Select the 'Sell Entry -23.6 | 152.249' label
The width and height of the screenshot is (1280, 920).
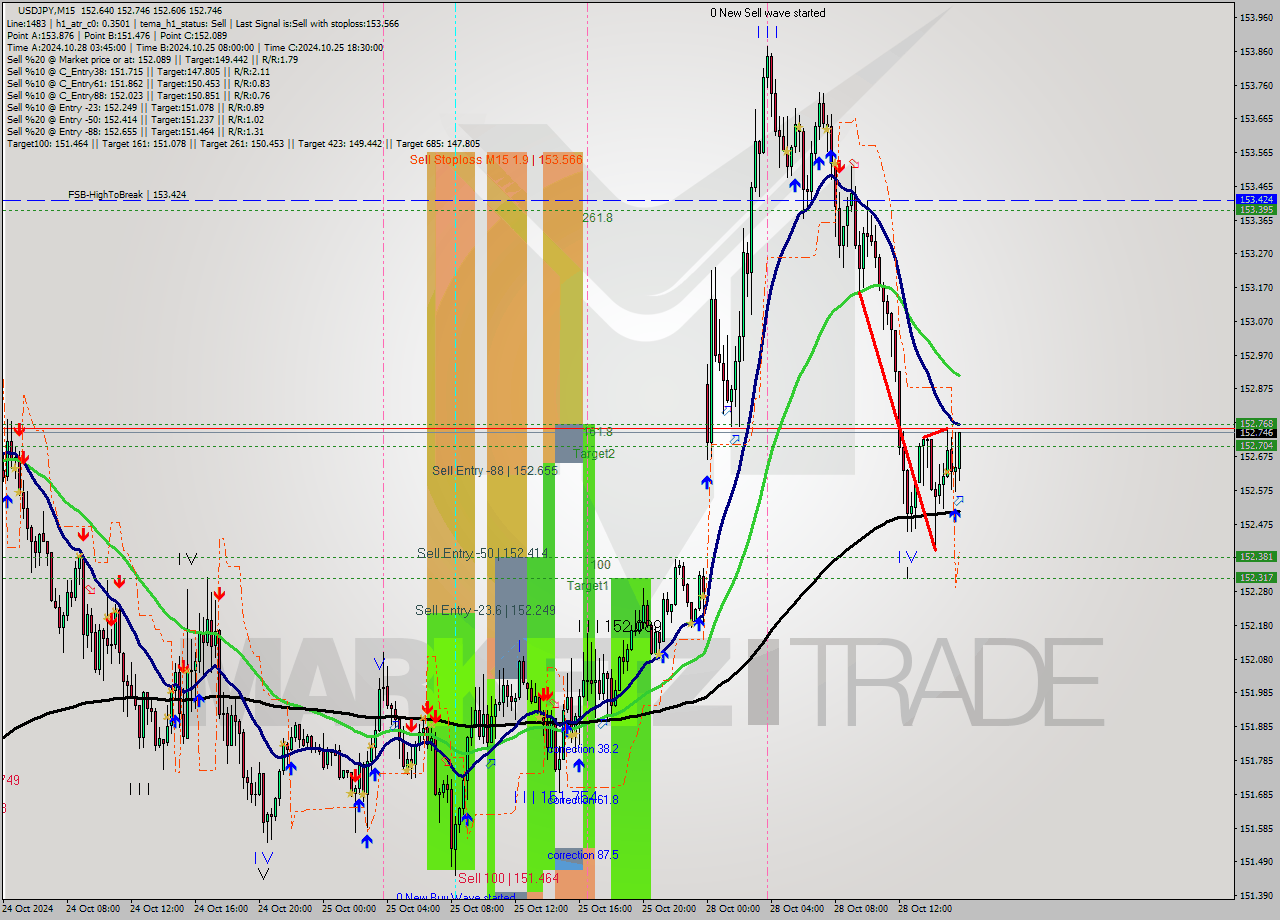coord(485,610)
